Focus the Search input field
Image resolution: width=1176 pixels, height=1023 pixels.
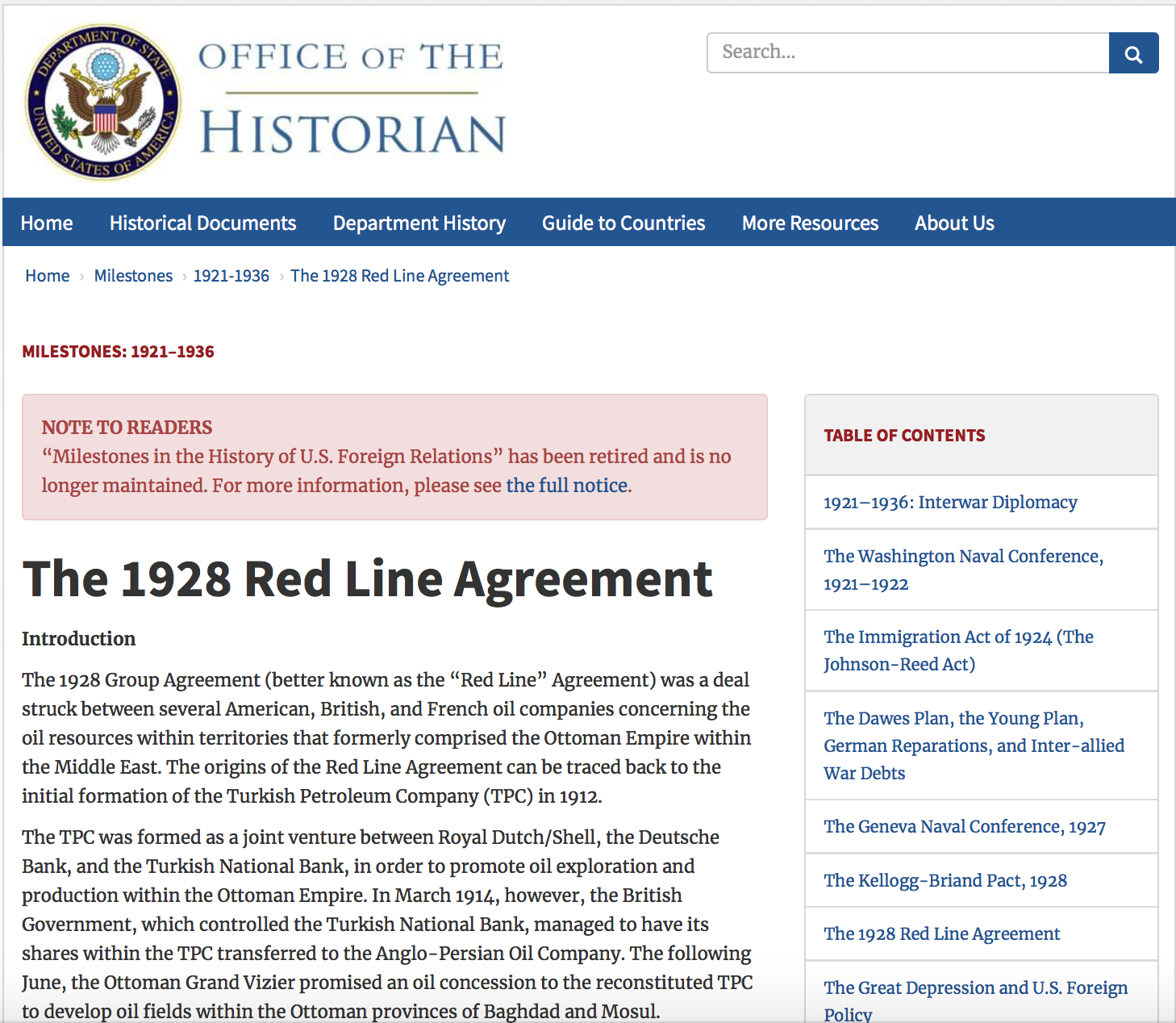(x=908, y=53)
